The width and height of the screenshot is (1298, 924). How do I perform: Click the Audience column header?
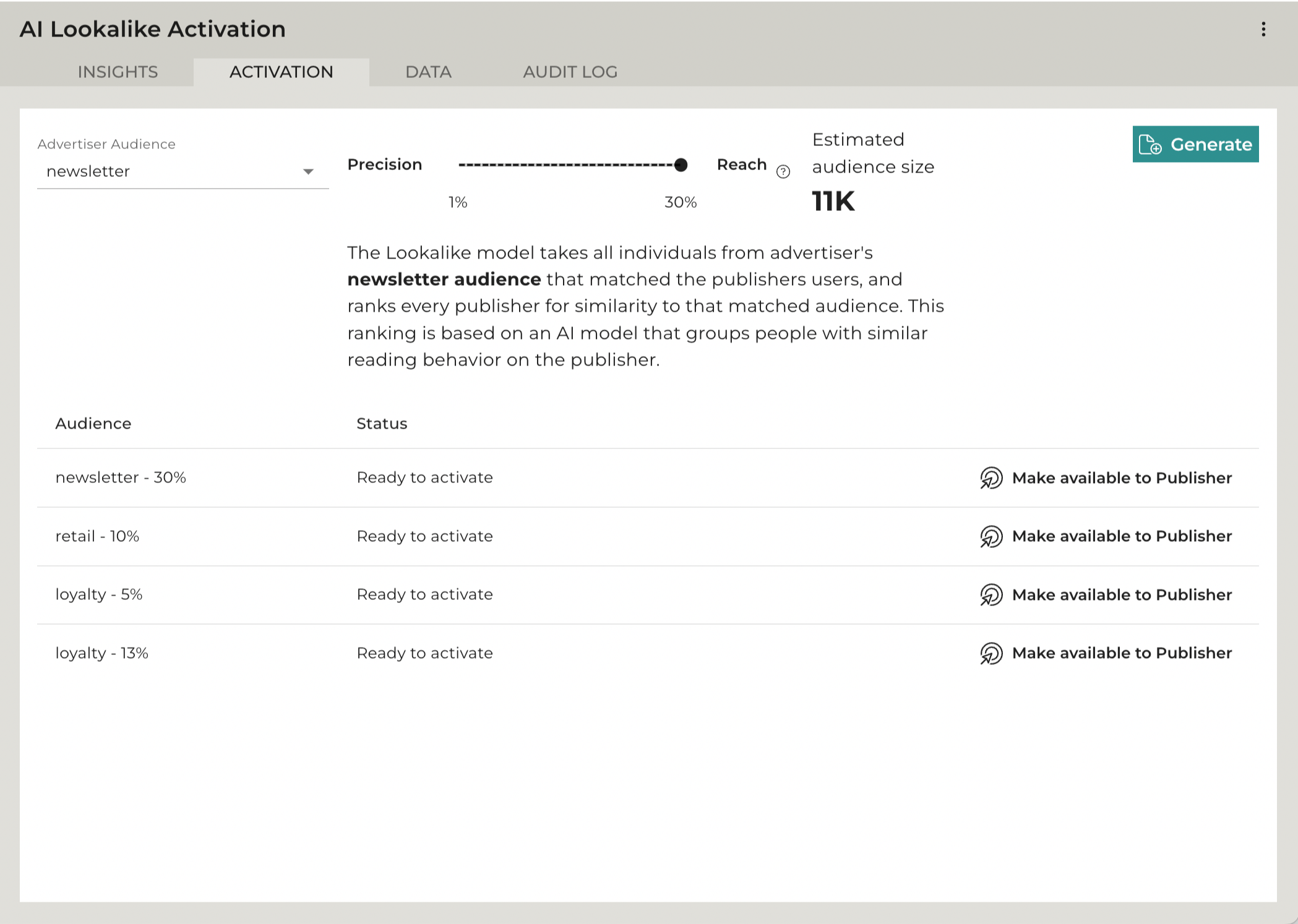point(93,424)
